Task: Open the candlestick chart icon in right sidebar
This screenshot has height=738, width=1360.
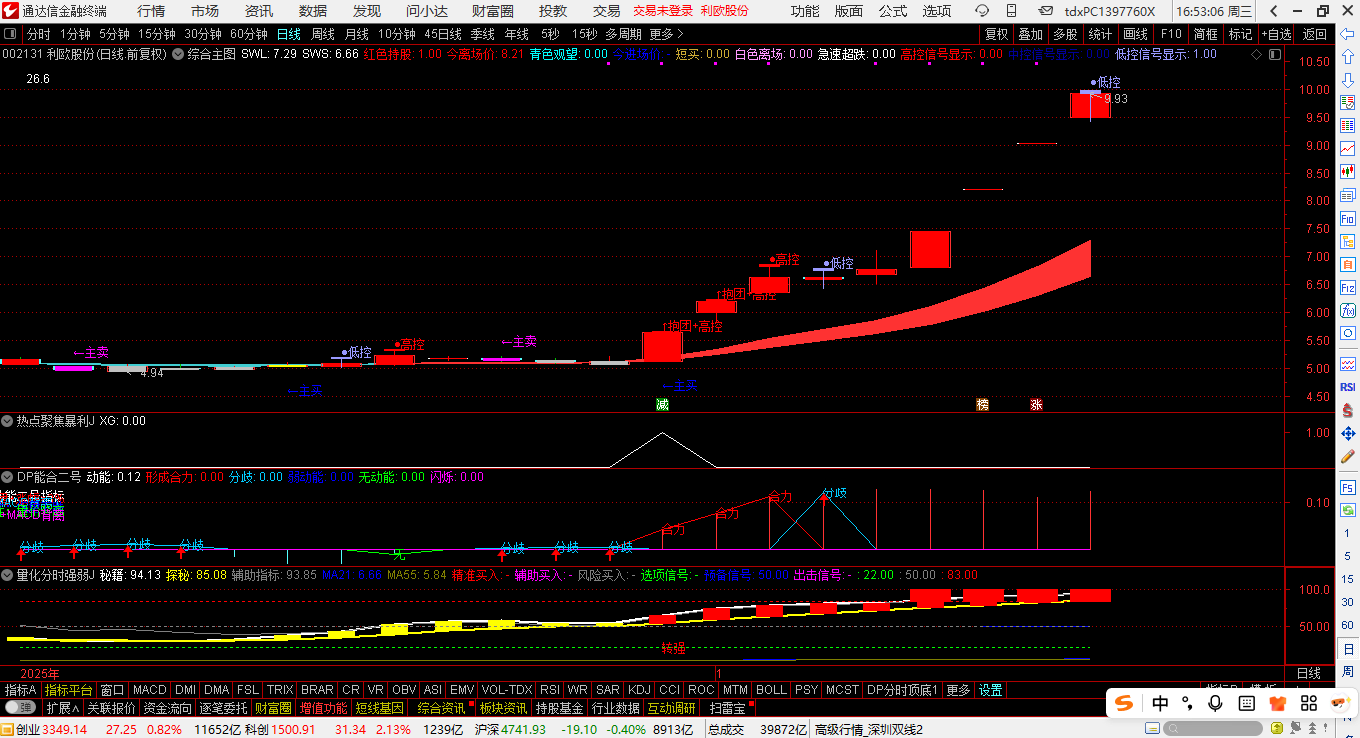Action: [1348, 172]
